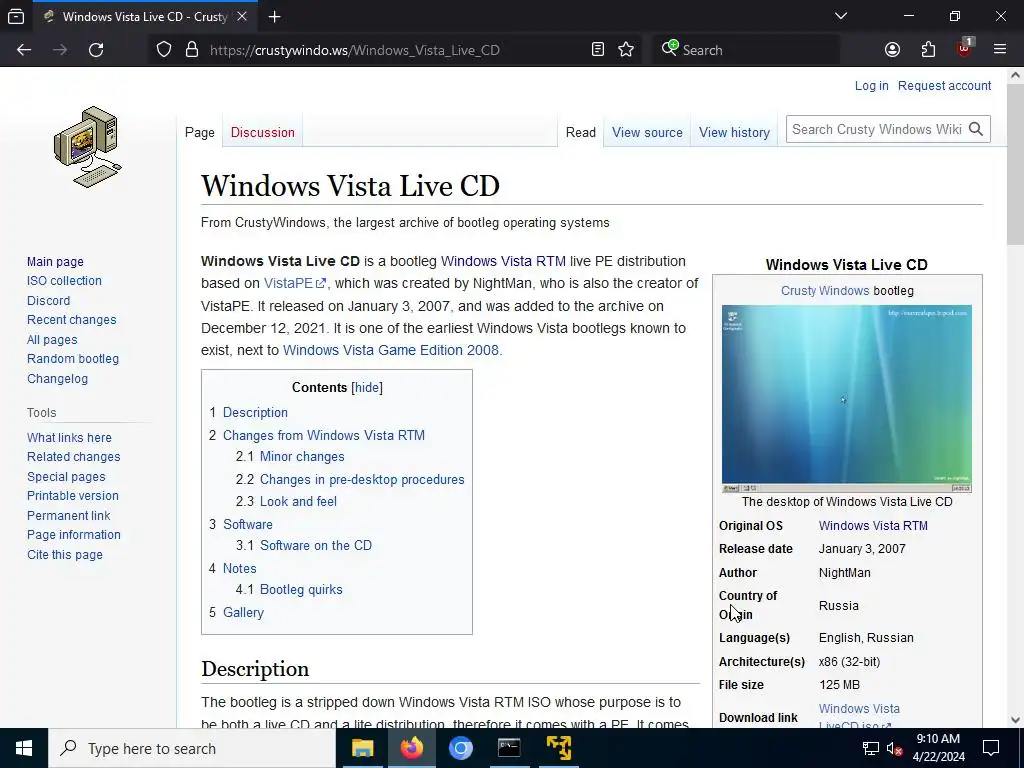Click the Crusty Windows computer logo
1024x768 pixels.
[x=88, y=147]
